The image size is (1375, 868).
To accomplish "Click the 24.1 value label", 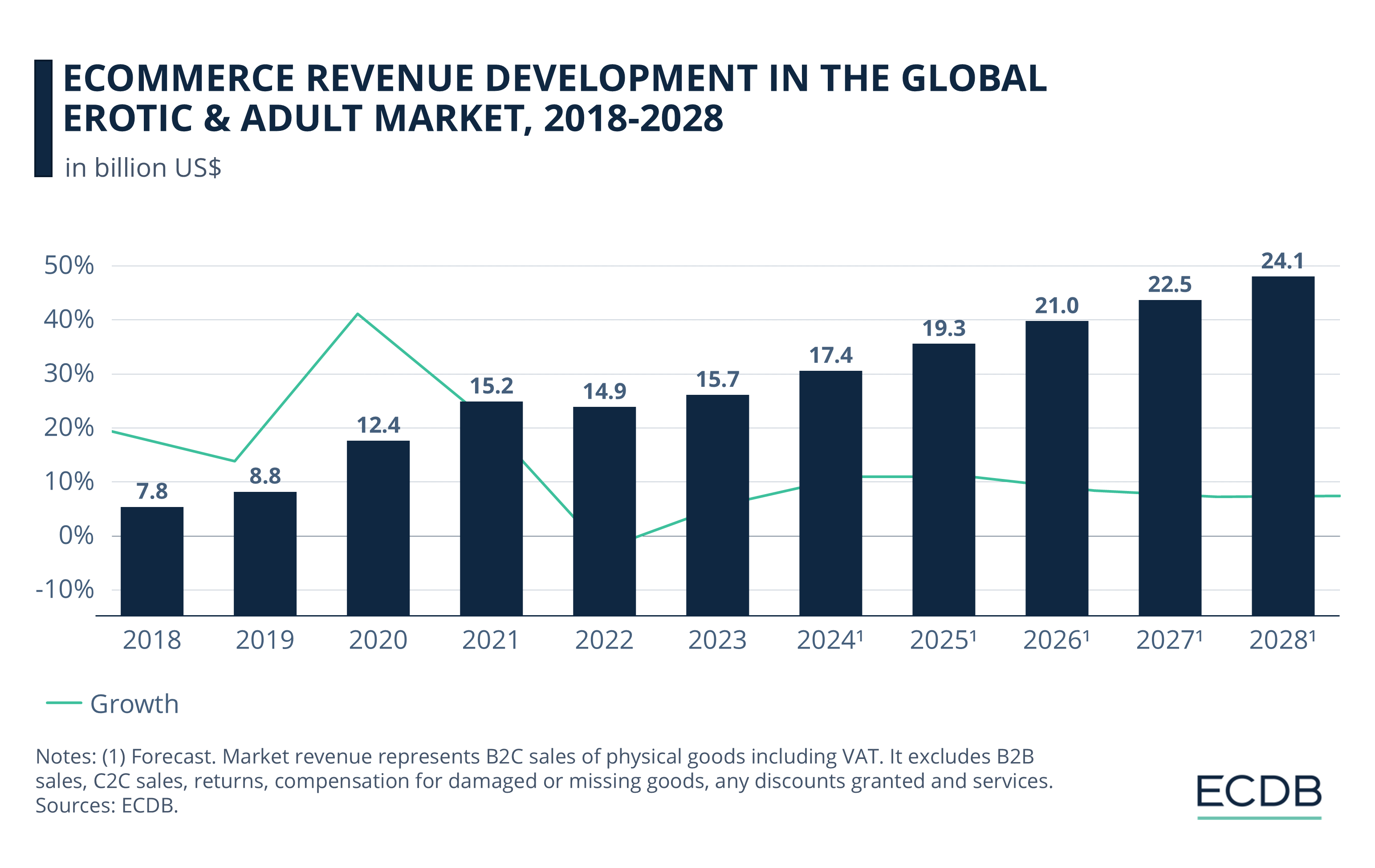I will click(x=1282, y=261).
